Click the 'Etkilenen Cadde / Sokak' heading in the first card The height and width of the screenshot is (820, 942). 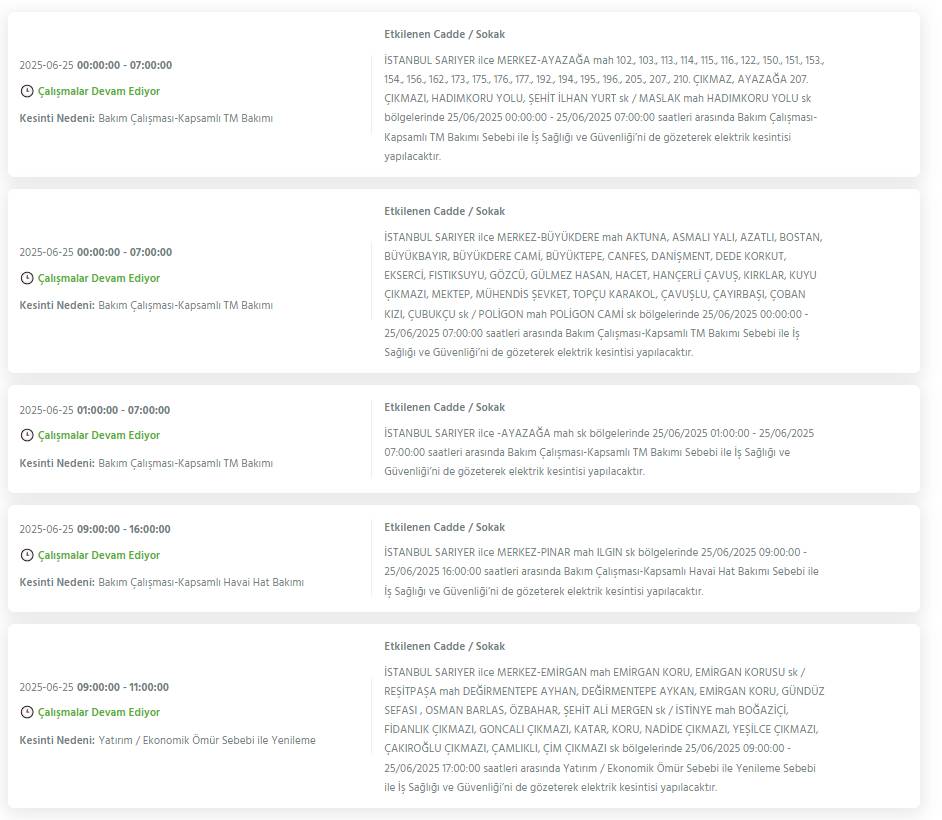(445, 34)
